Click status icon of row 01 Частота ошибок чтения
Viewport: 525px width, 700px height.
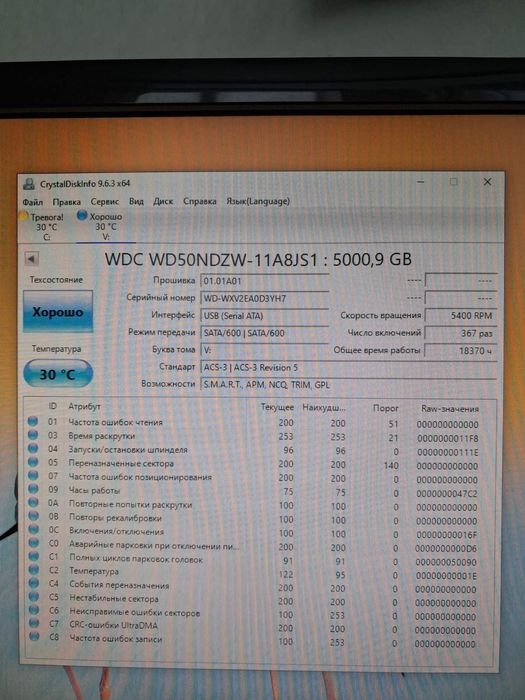coord(33,421)
